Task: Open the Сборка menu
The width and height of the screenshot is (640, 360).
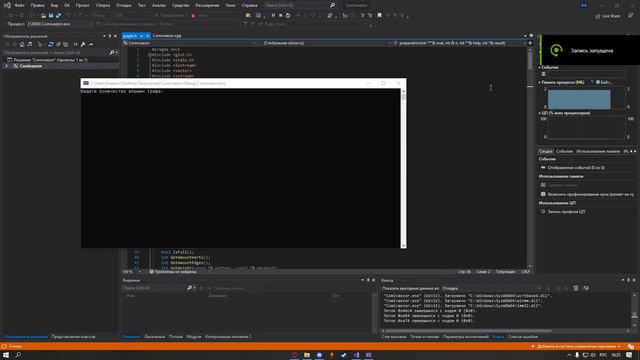Action: (102, 5)
